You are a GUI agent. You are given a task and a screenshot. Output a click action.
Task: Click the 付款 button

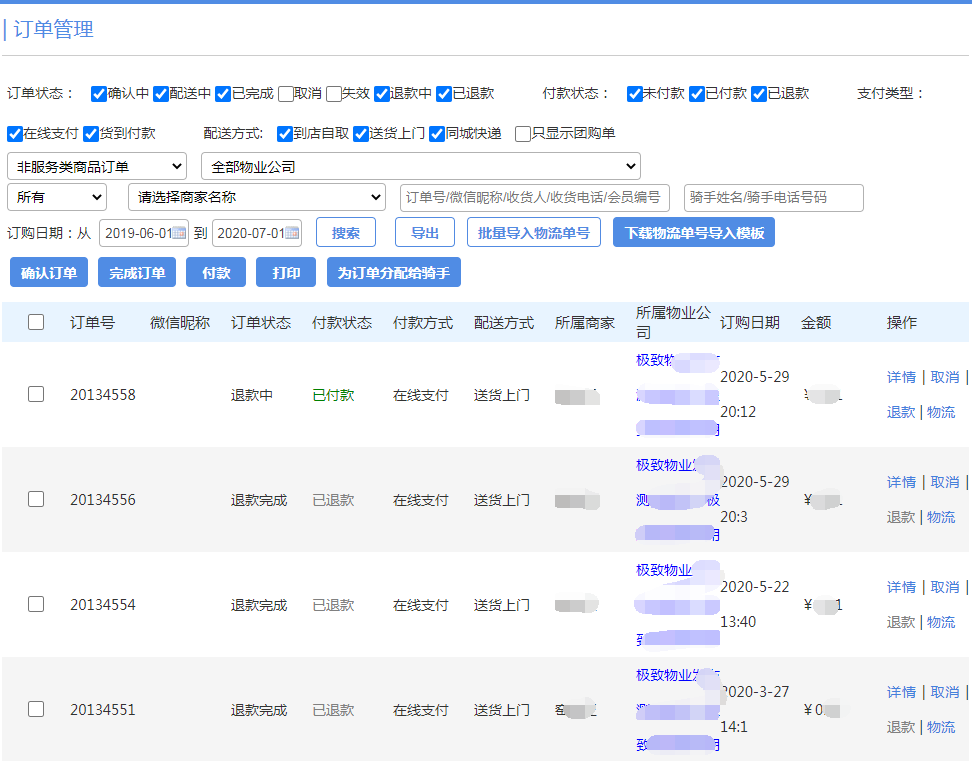(216, 272)
